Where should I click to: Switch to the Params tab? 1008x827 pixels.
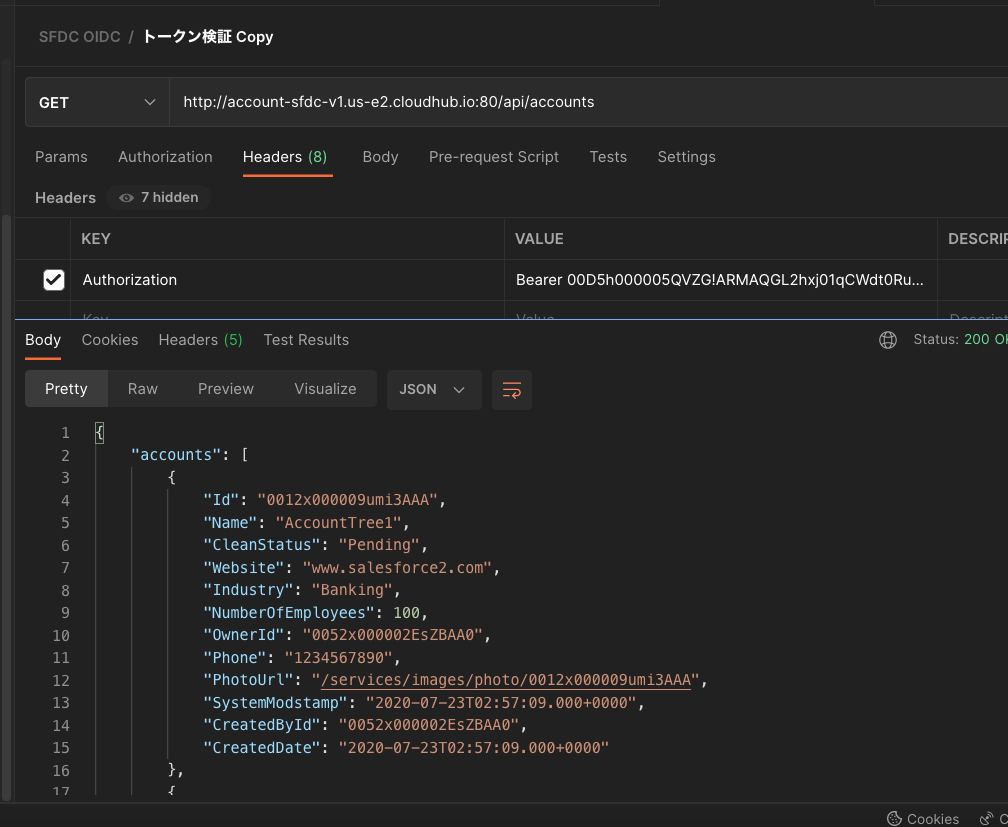[x=61, y=157]
